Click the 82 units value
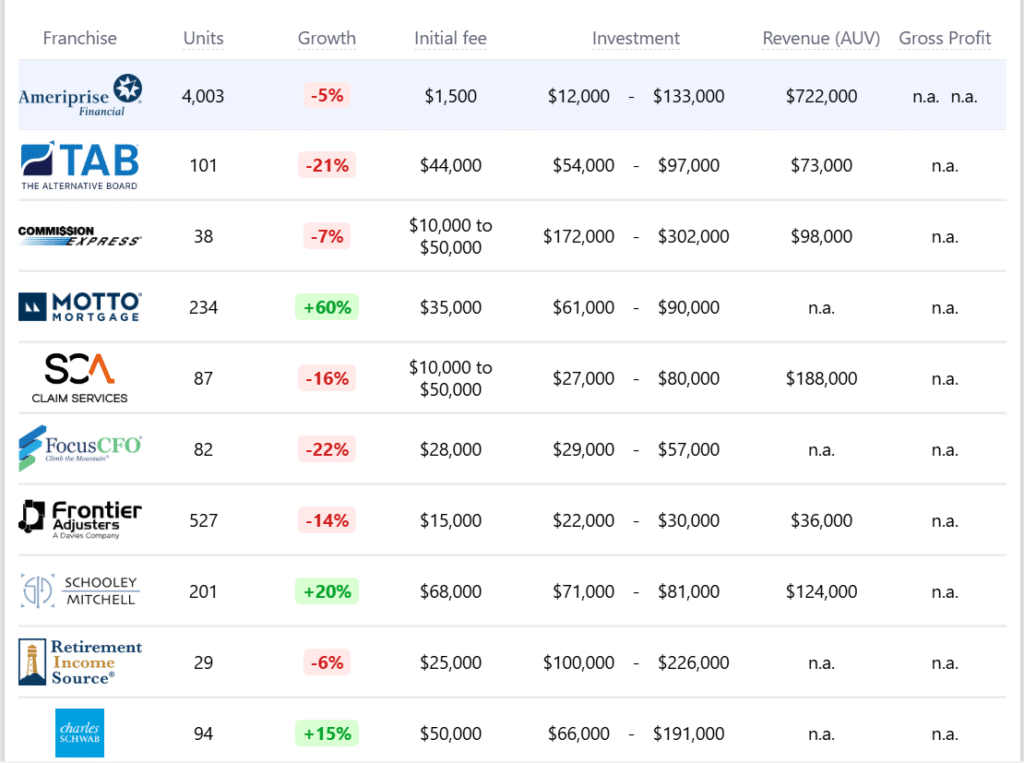Image resolution: width=1024 pixels, height=763 pixels. tap(203, 449)
